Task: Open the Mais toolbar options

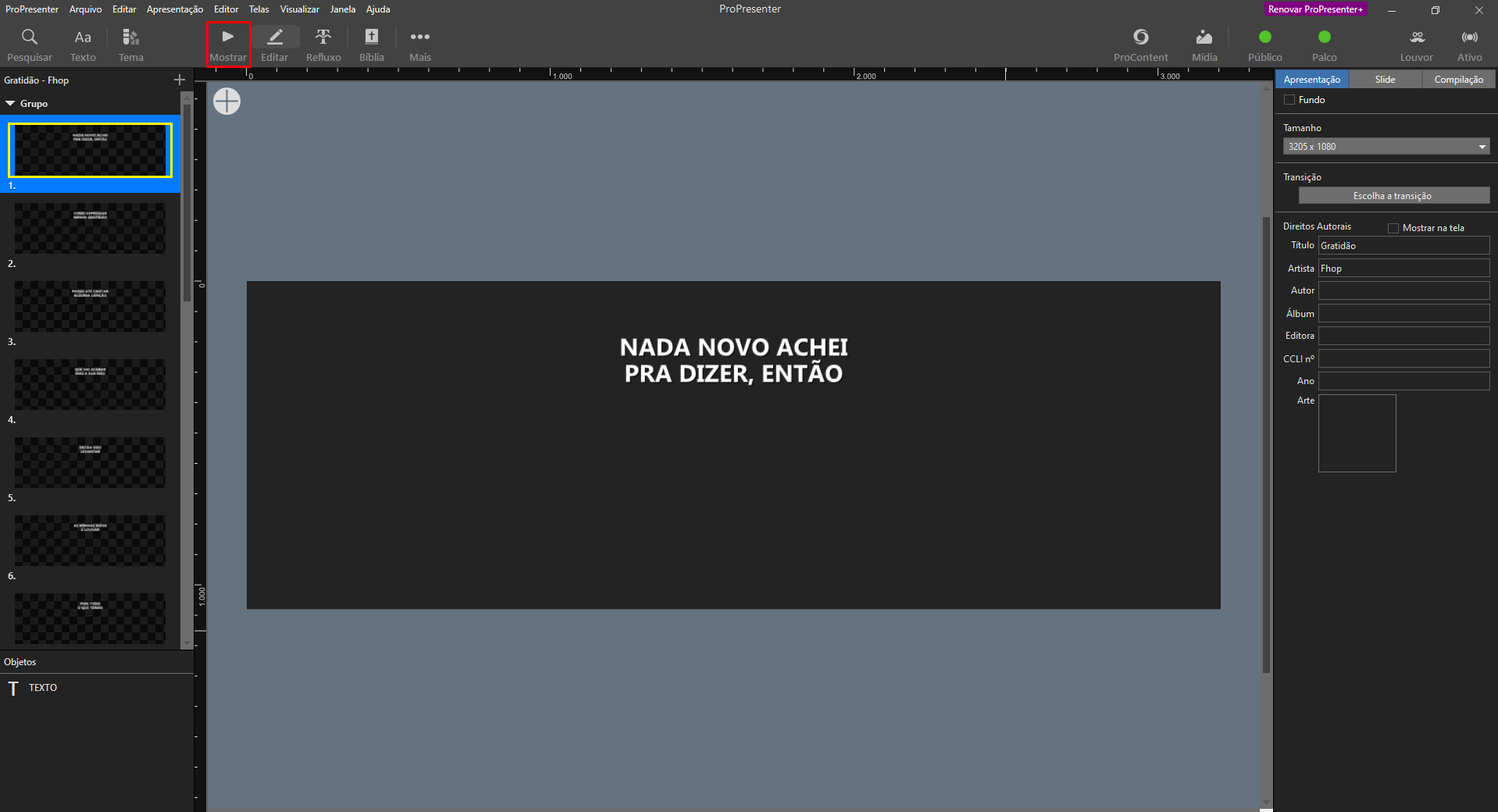Action: point(420,45)
